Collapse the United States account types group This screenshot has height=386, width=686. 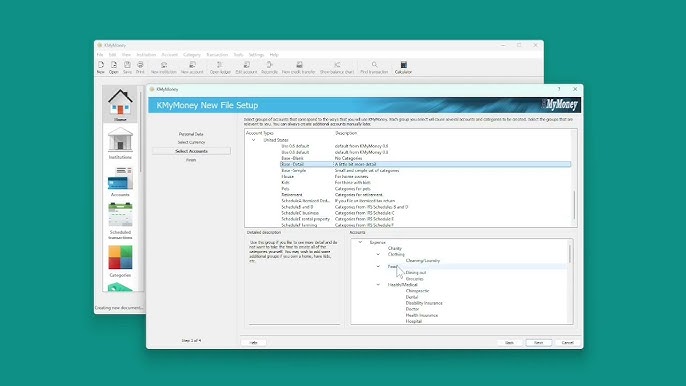[253, 140]
